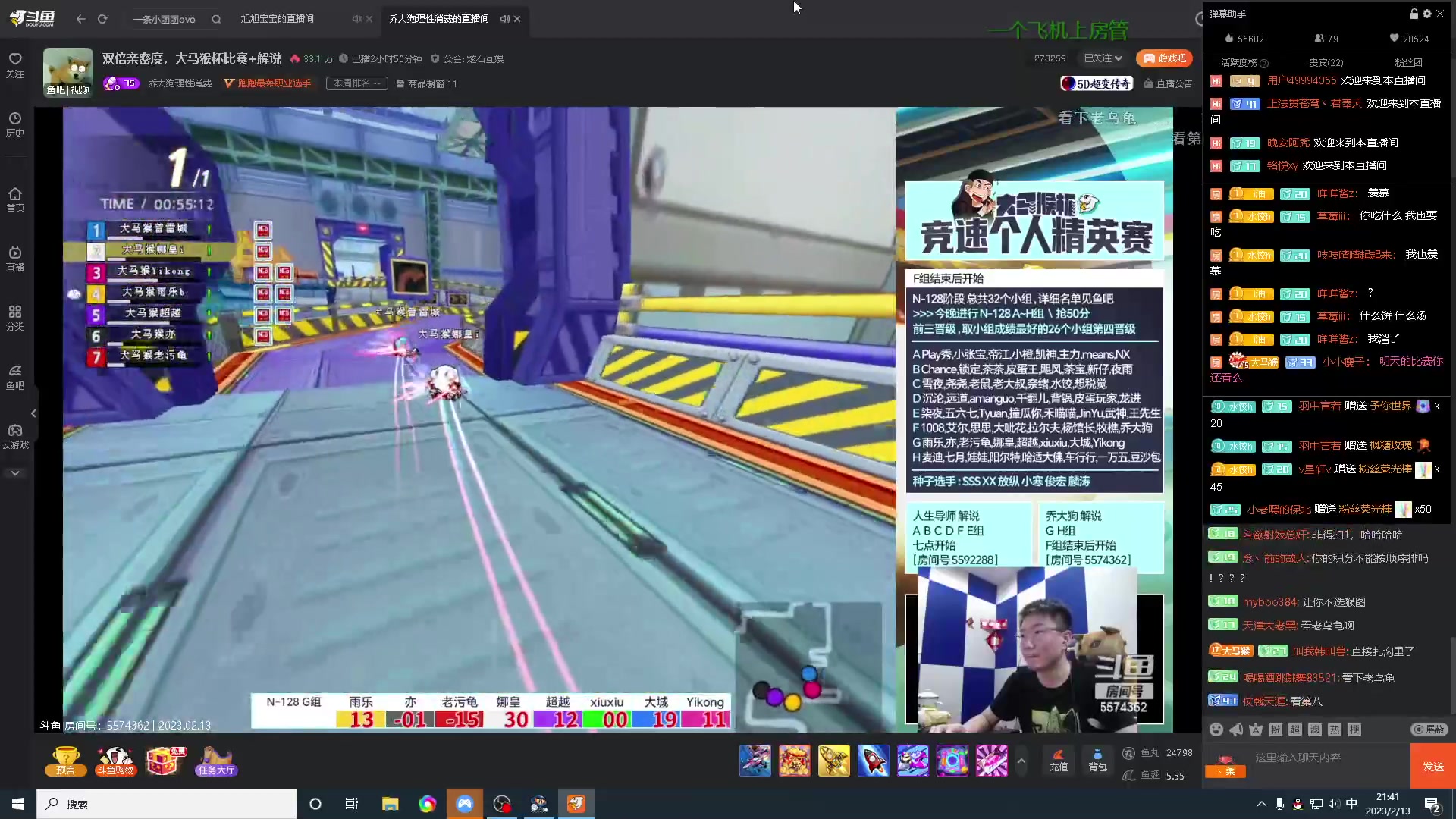The height and width of the screenshot is (819, 1456).
Task: Collapse the left sidebar with the arrow
Action: 33,413
